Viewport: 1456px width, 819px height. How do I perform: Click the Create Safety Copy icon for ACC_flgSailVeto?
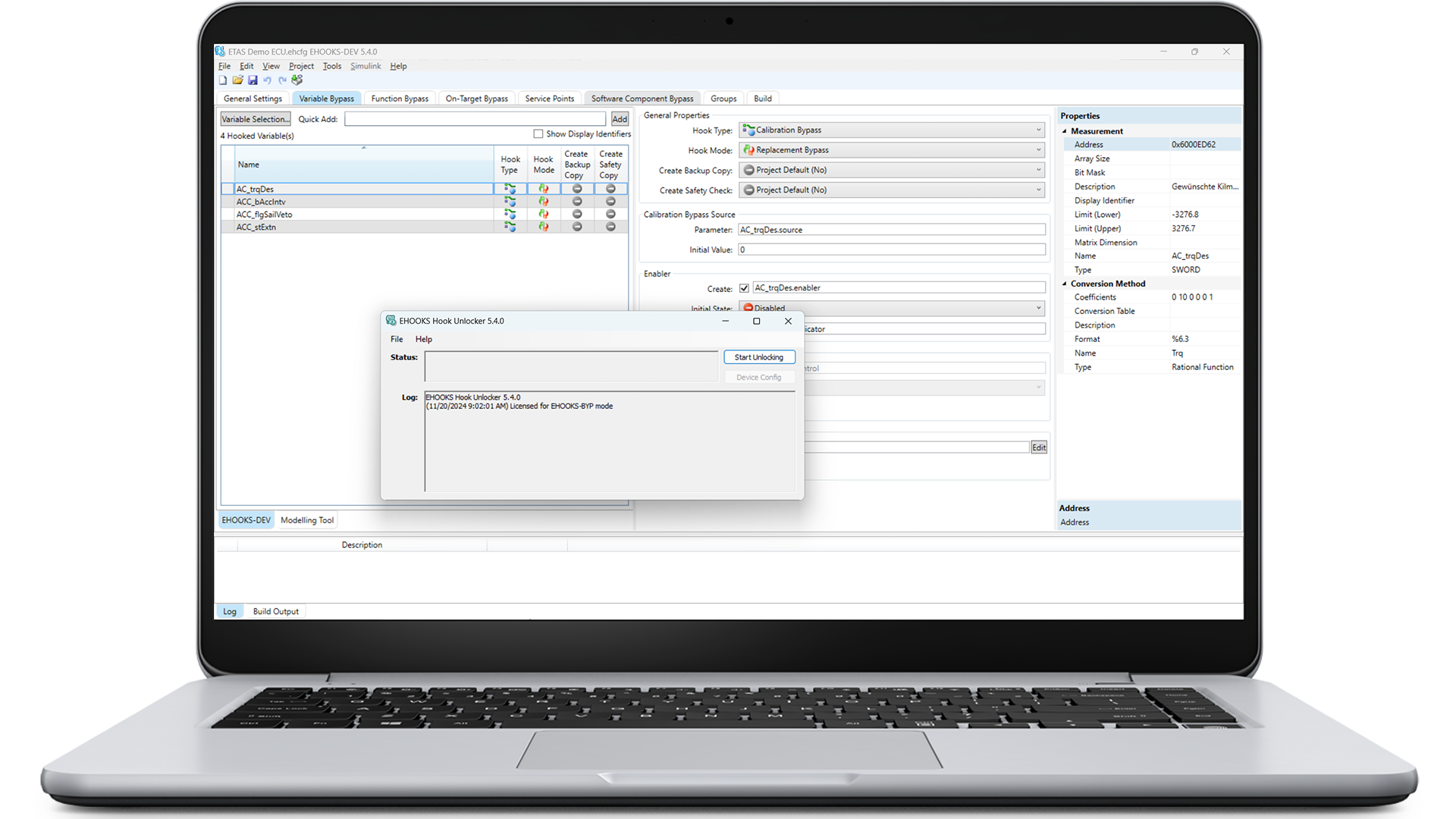tap(610, 215)
